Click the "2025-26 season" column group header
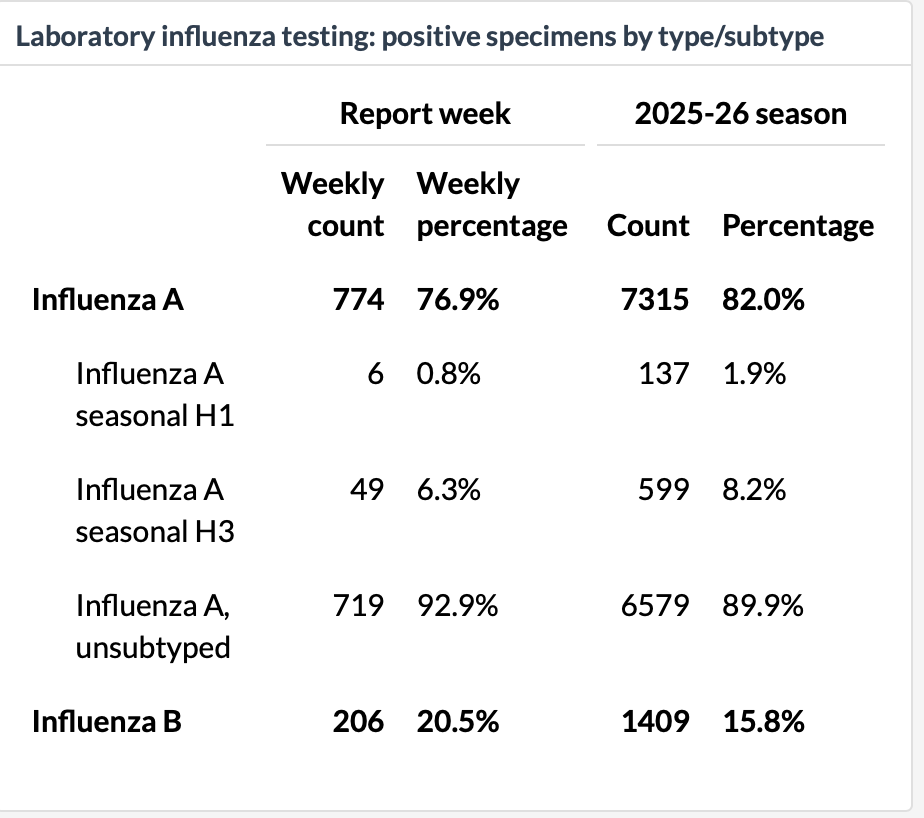 pyautogui.click(x=740, y=113)
